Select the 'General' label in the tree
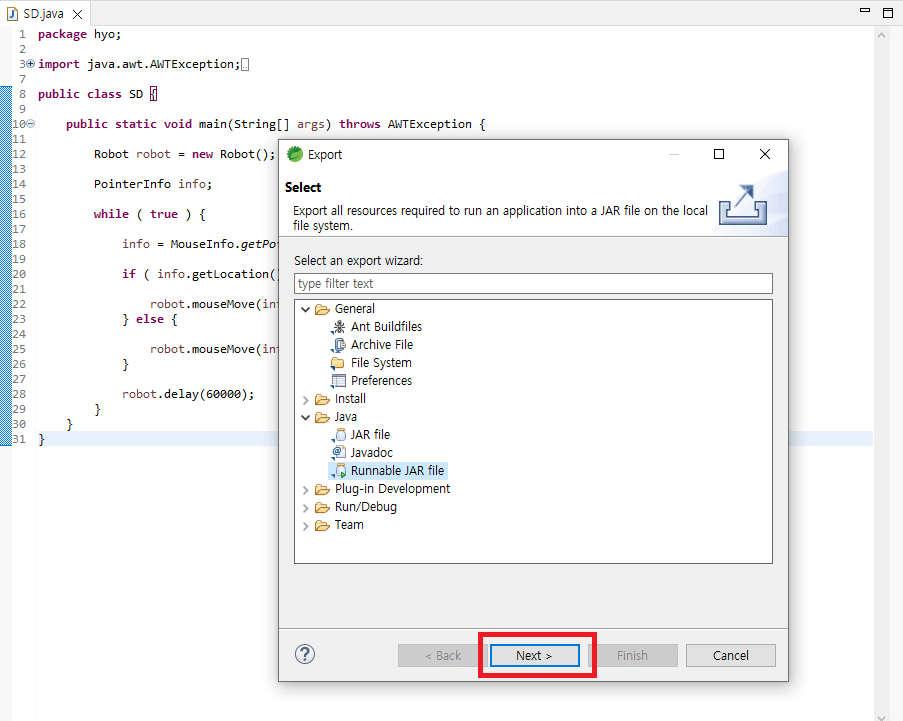903x721 pixels. pos(355,309)
